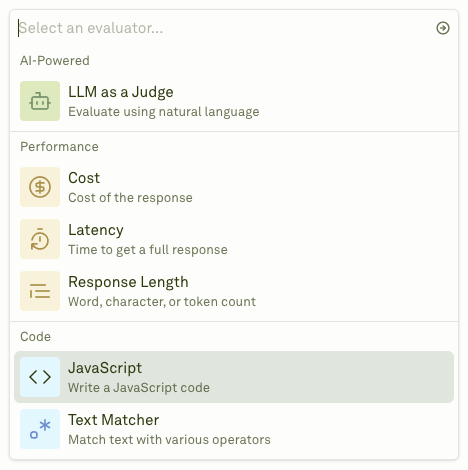Click 'Match text with various operators' text

[x=169, y=440]
